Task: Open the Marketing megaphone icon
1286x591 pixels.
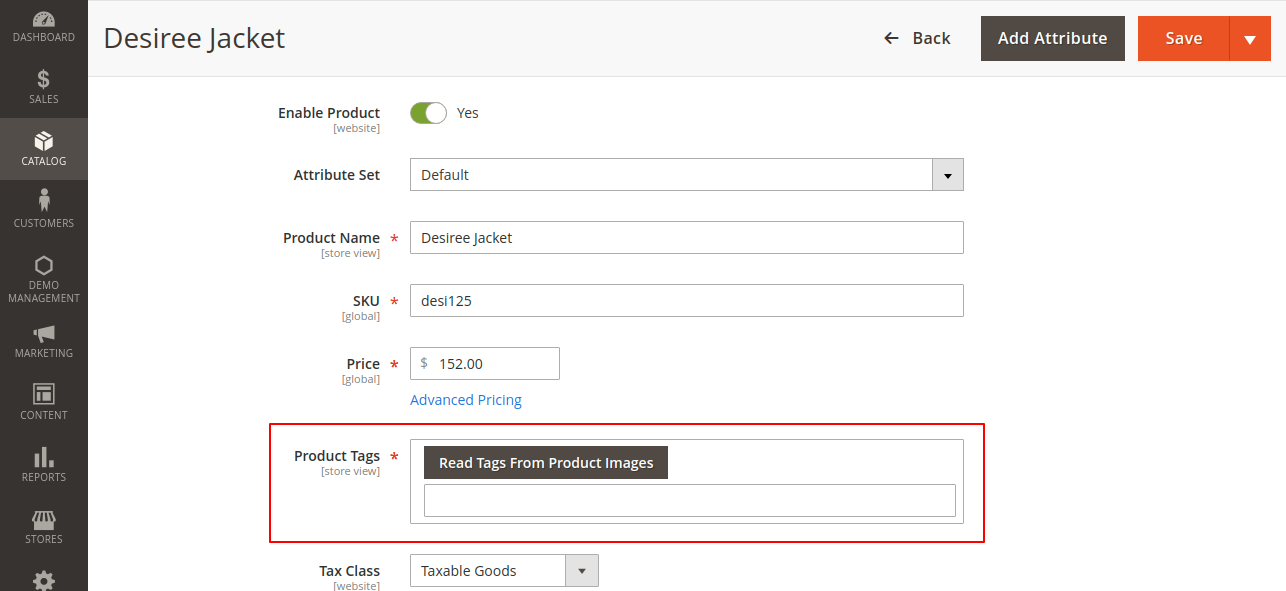Action: [x=43, y=334]
